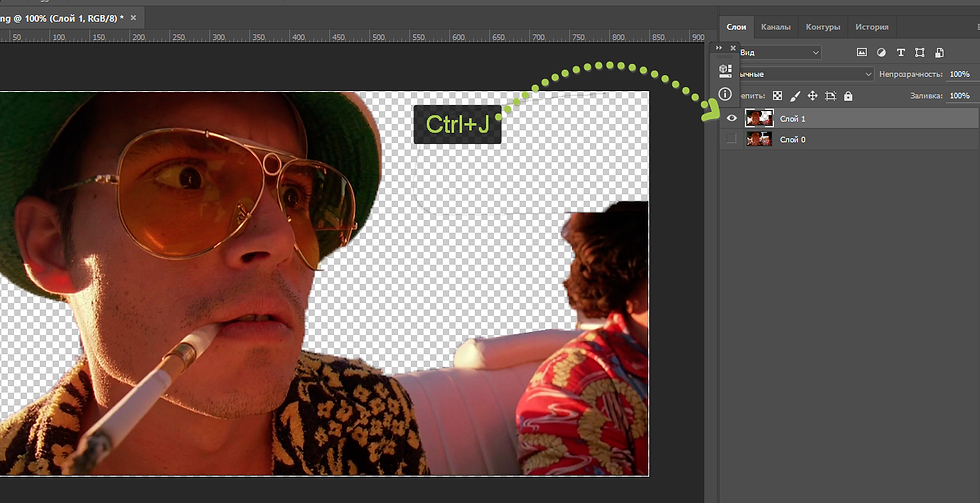Close the collapsed icon panel
Screen dimensions: 980x503
click(x=731, y=47)
